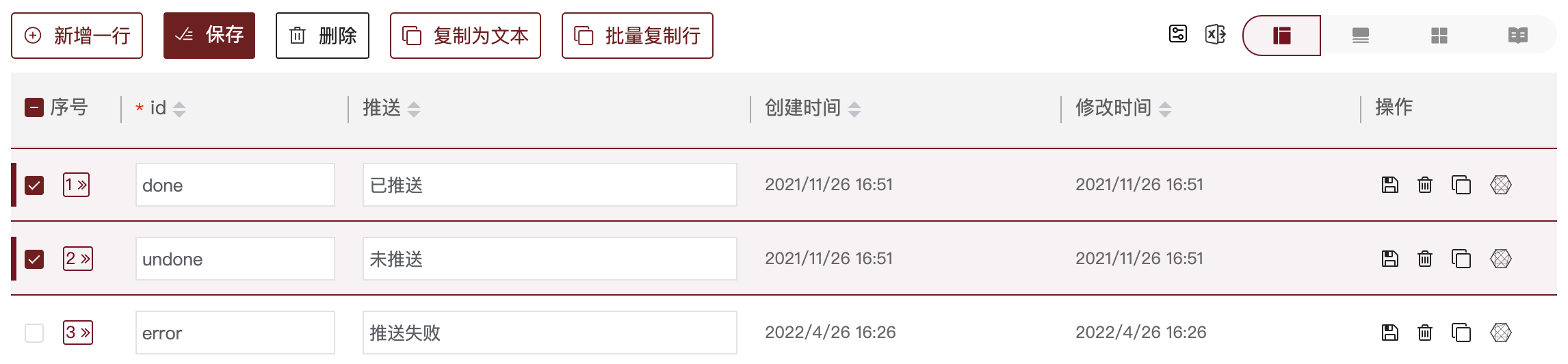The image size is (1568, 364).
Task: Click the Excel export icon
Action: [x=1215, y=34]
